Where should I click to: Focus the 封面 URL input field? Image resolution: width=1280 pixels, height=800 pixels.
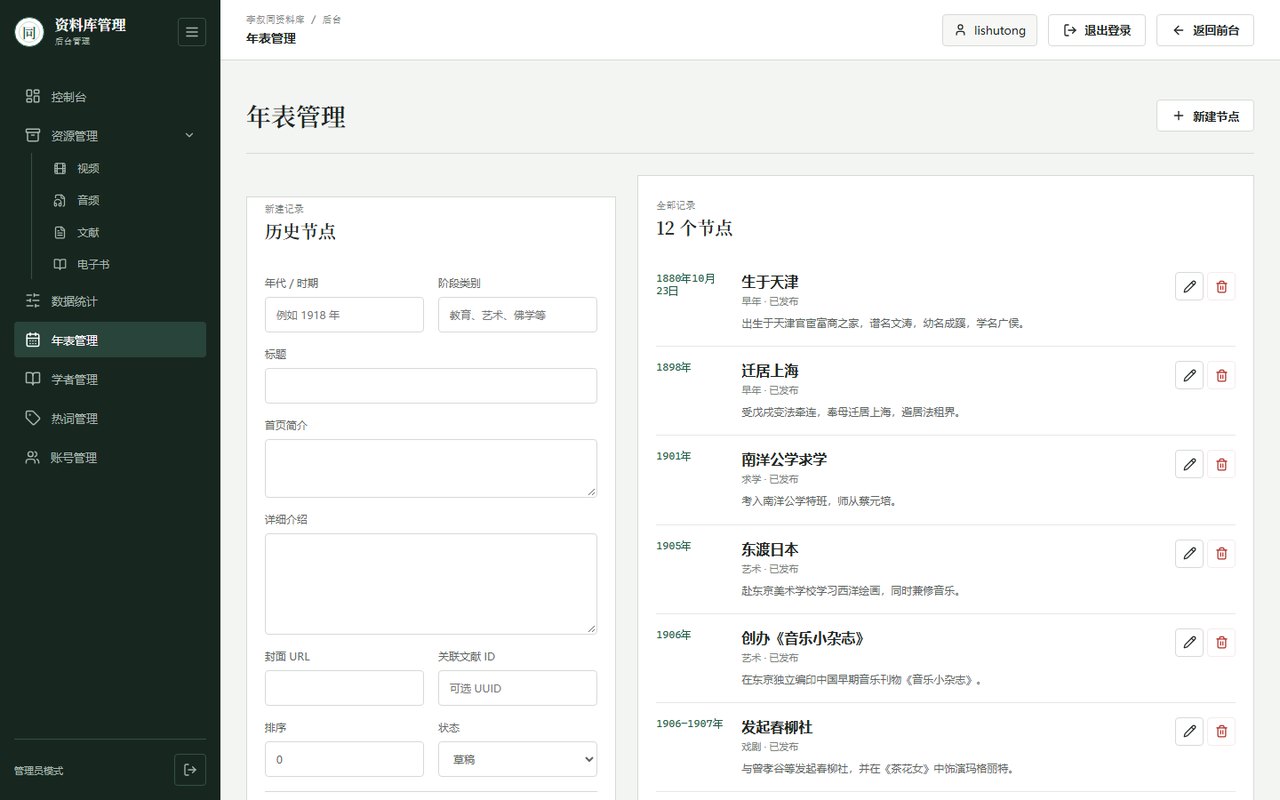(x=344, y=688)
